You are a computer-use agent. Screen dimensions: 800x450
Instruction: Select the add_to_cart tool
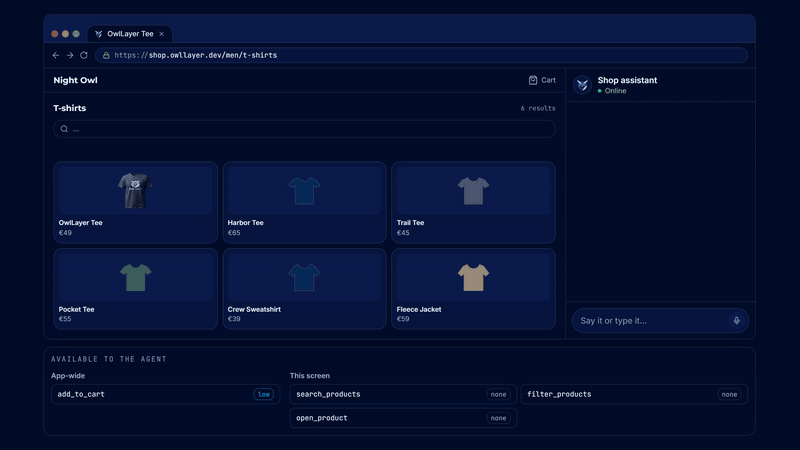tap(165, 394)
